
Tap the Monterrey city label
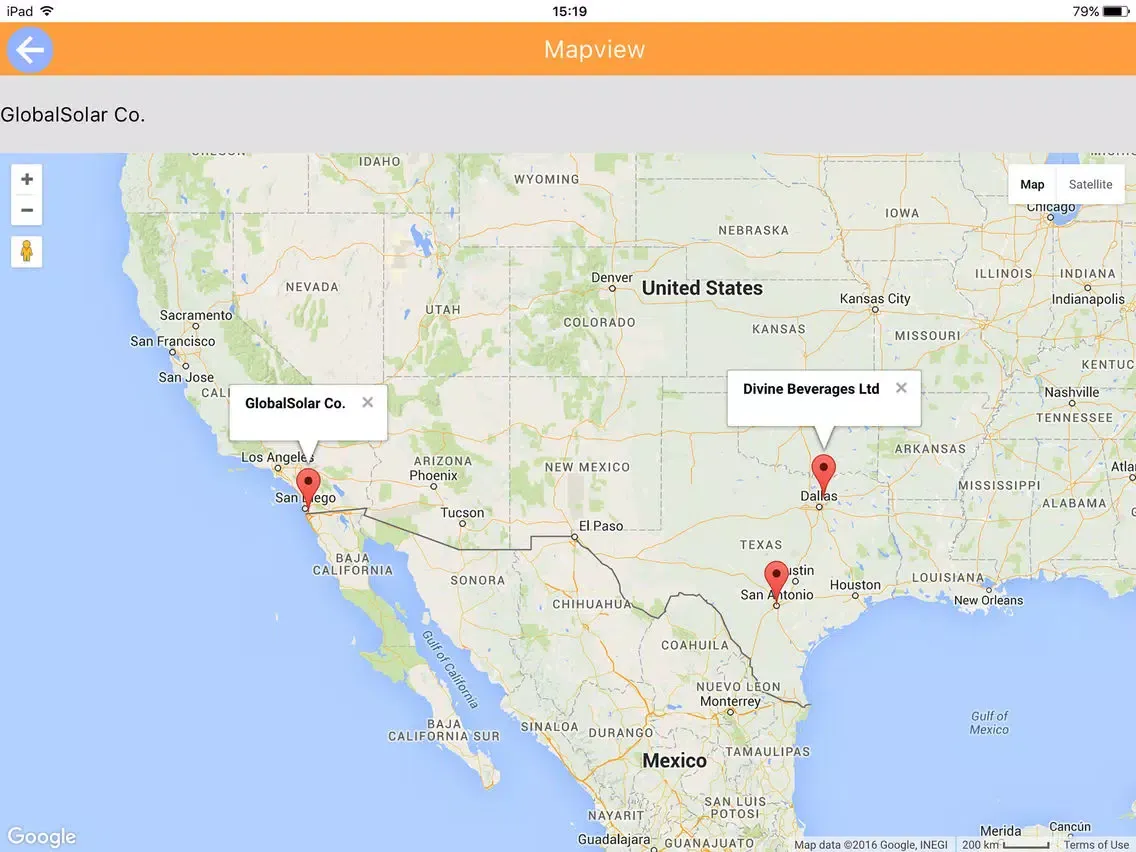[x=730, y=701]
